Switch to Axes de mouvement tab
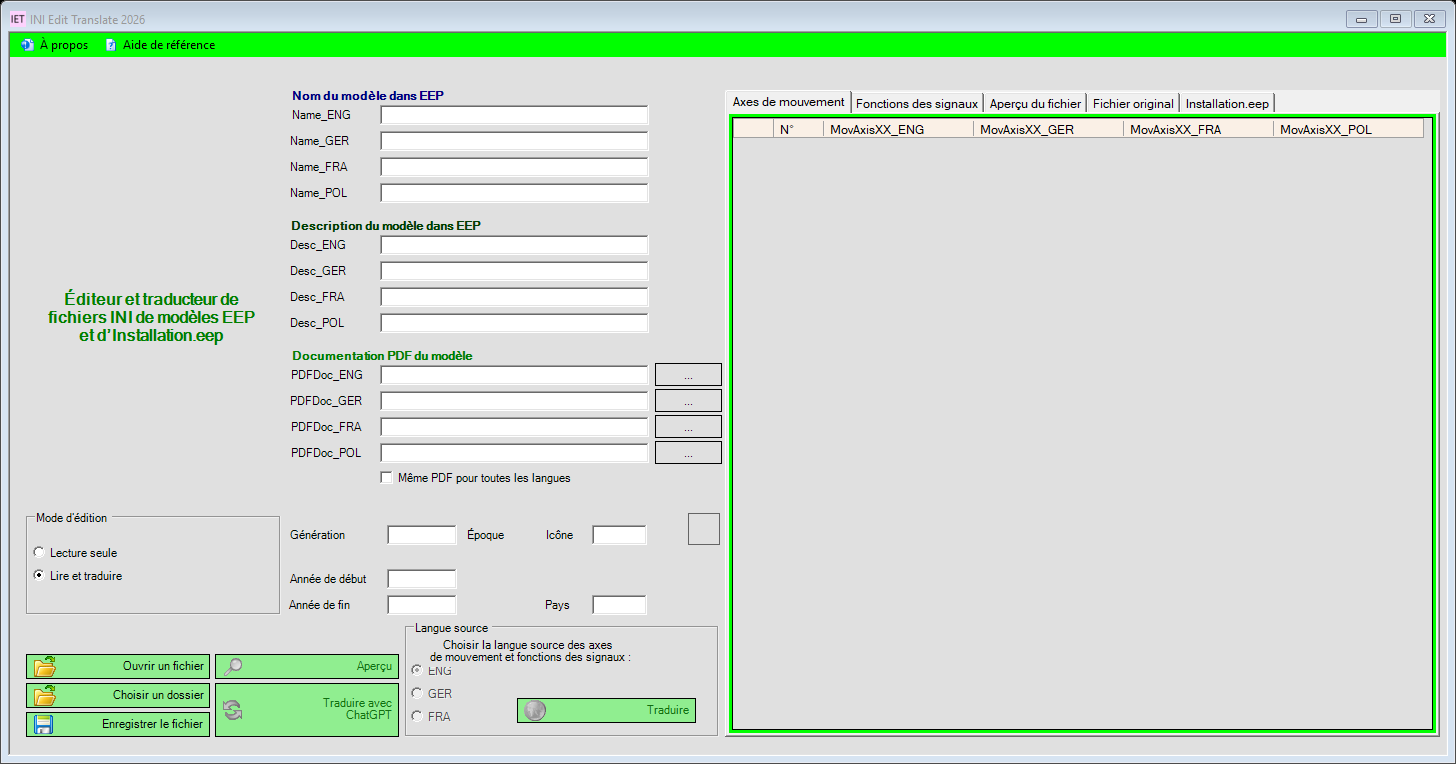This screenshot has height=764, width=1456. coord(788,102)
